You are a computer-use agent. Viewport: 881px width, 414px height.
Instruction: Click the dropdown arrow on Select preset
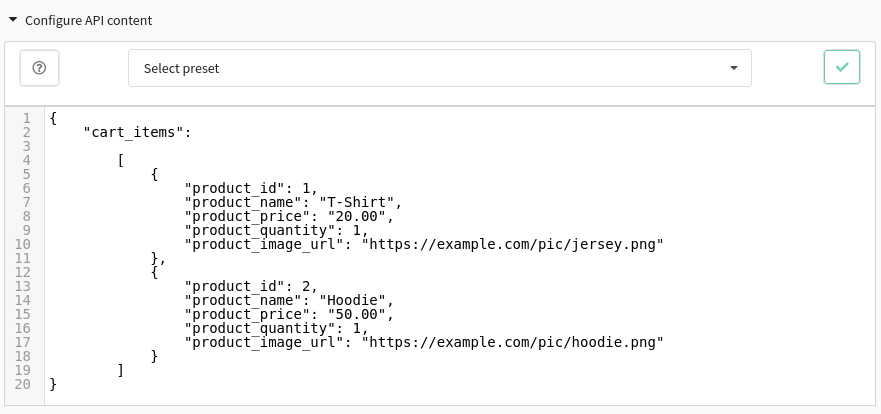point(733,68)
